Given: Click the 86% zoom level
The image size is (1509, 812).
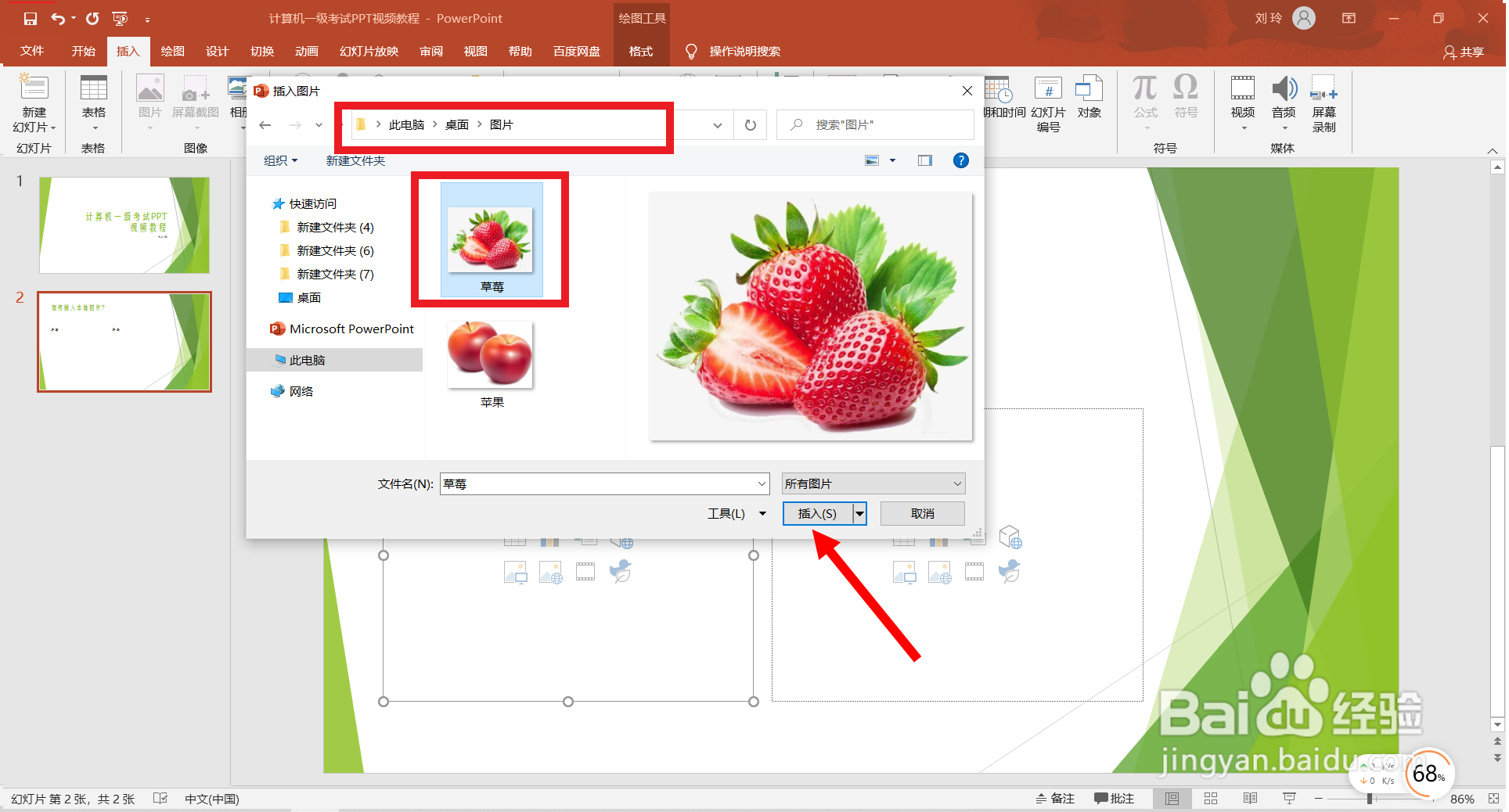Looking at the screenshot, I should tap(1461, 799).
